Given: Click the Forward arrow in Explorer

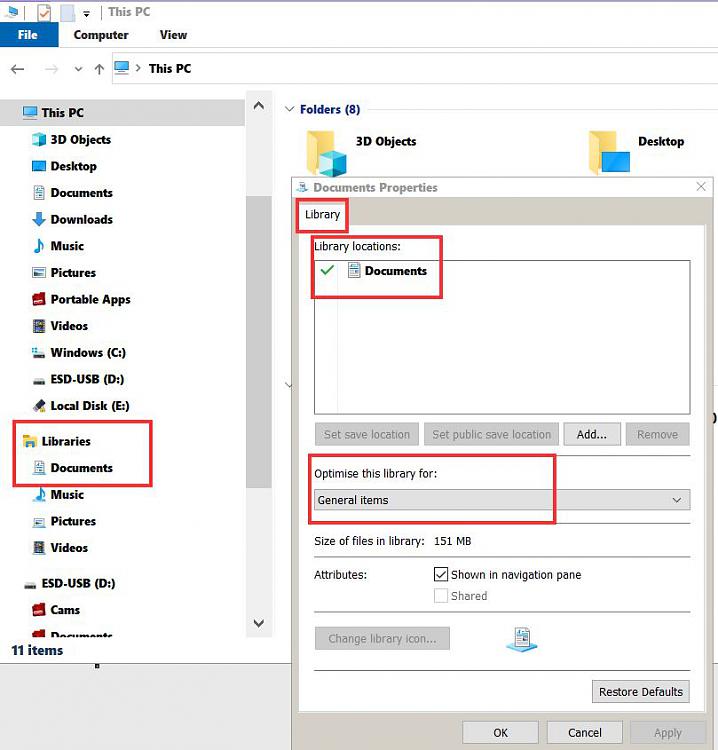Looking at the screenshot, I should coord(51,69).
